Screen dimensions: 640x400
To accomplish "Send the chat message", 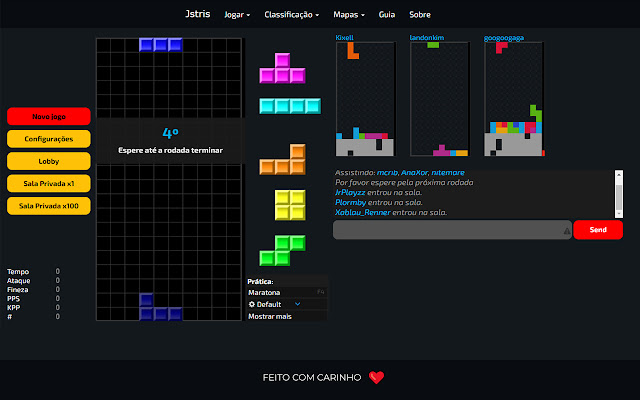I will tap(598, 230).
